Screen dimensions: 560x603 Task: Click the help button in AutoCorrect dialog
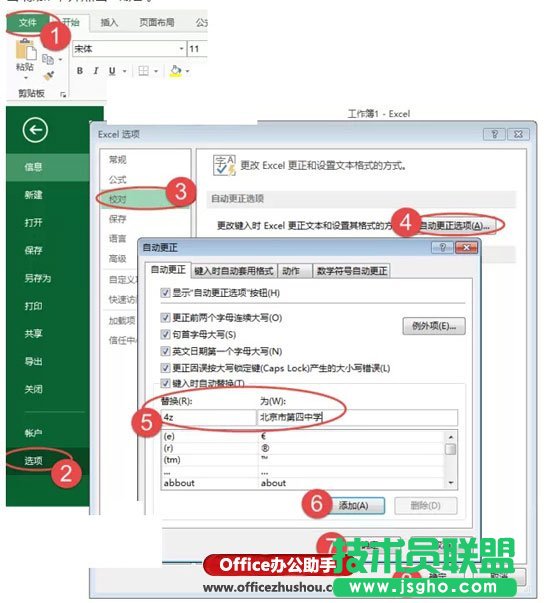(442, 248)
